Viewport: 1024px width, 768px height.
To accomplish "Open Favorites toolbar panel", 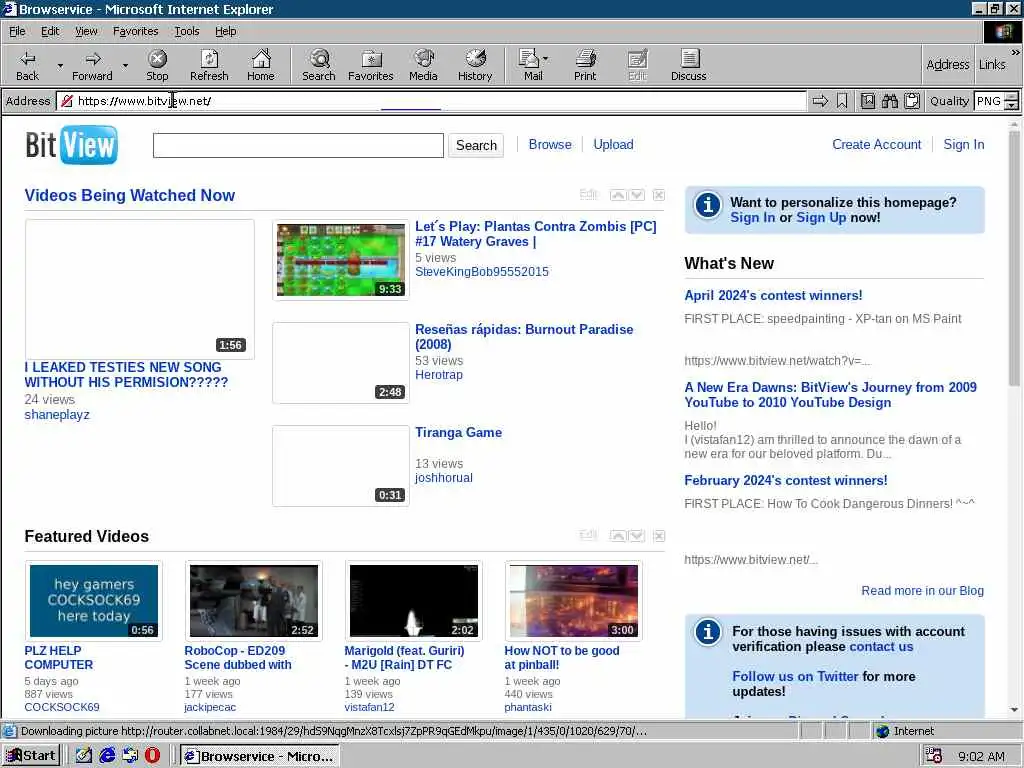I will coord(371,65).
